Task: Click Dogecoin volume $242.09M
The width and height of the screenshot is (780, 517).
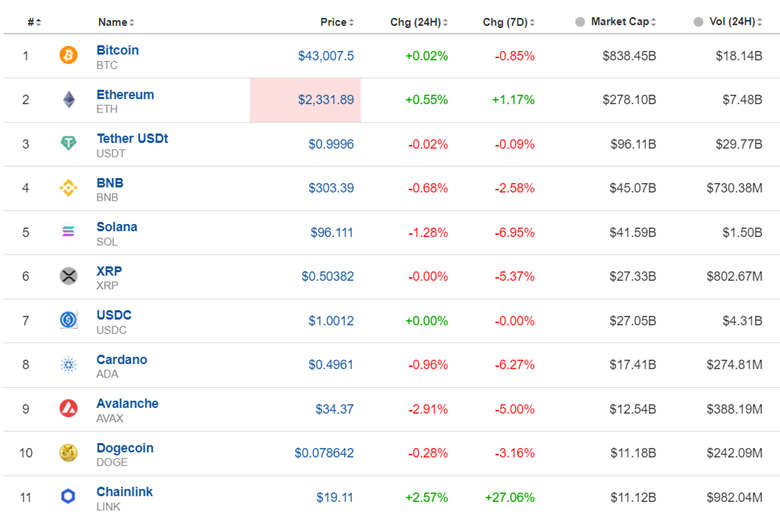Action: click(734, 453)
